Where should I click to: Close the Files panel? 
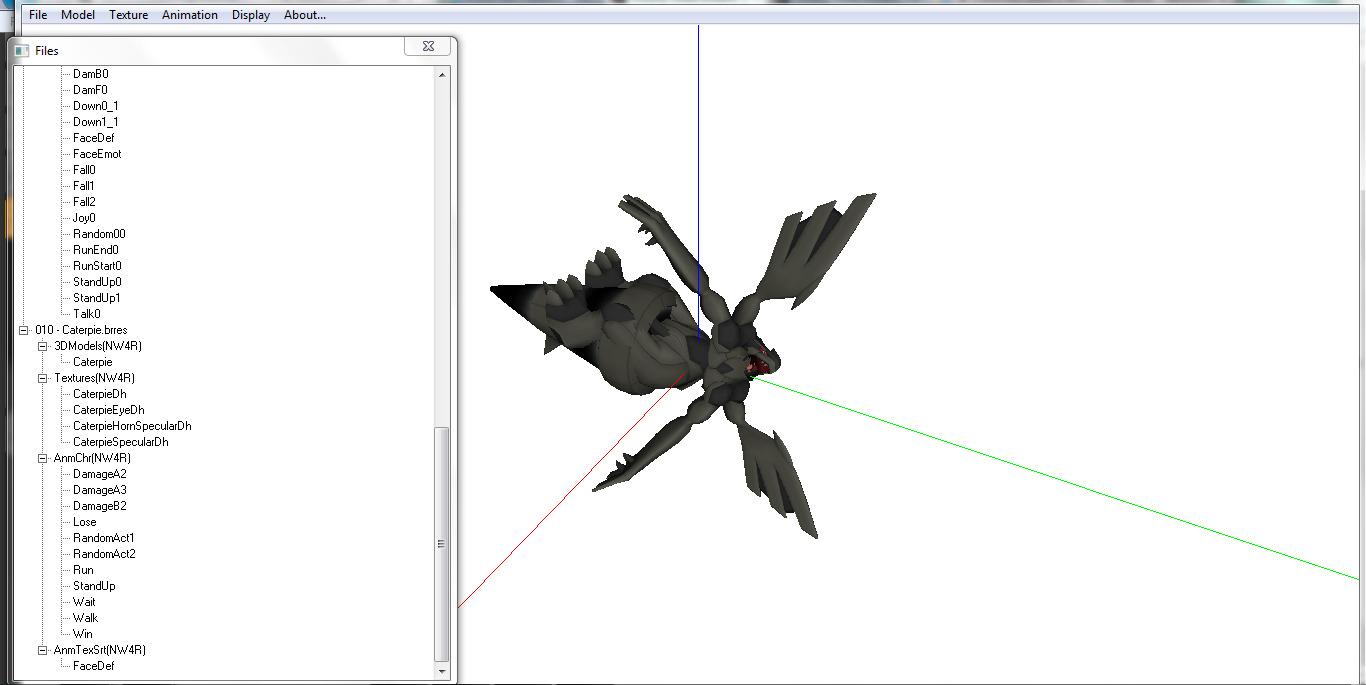point(427,47)
